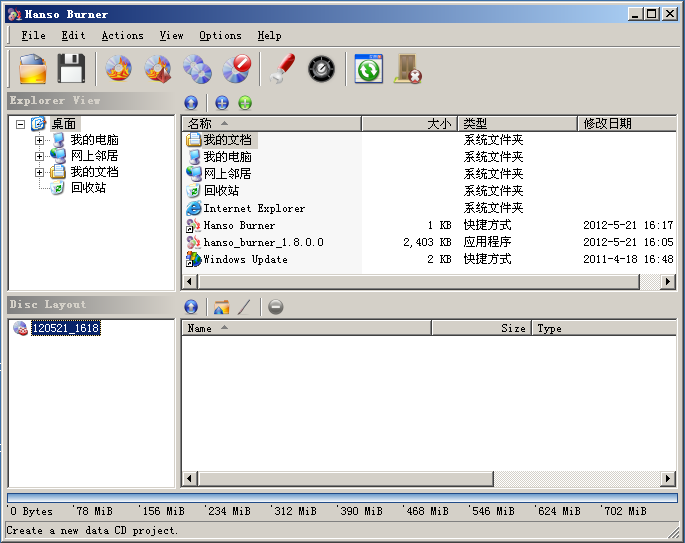Viewport: 685px width, 543px height.
Task: Sort file list by 类型 column
Action: point(517,124)
